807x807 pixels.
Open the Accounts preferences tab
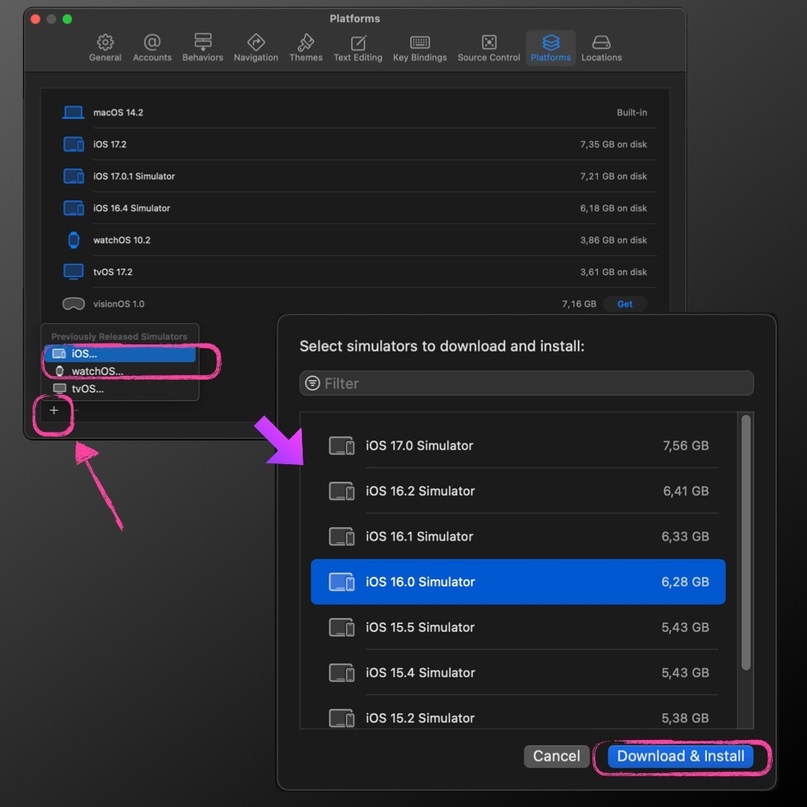(152, 48)
